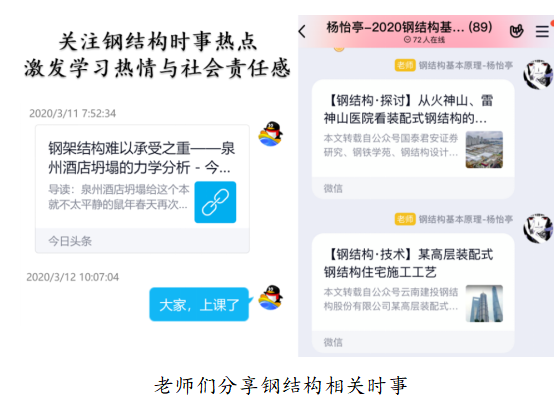Screen dimensions: 558x409
Task: Tap the chat group title 杨怡亭-2020钢结构基
Action: (x=395, y=27)
